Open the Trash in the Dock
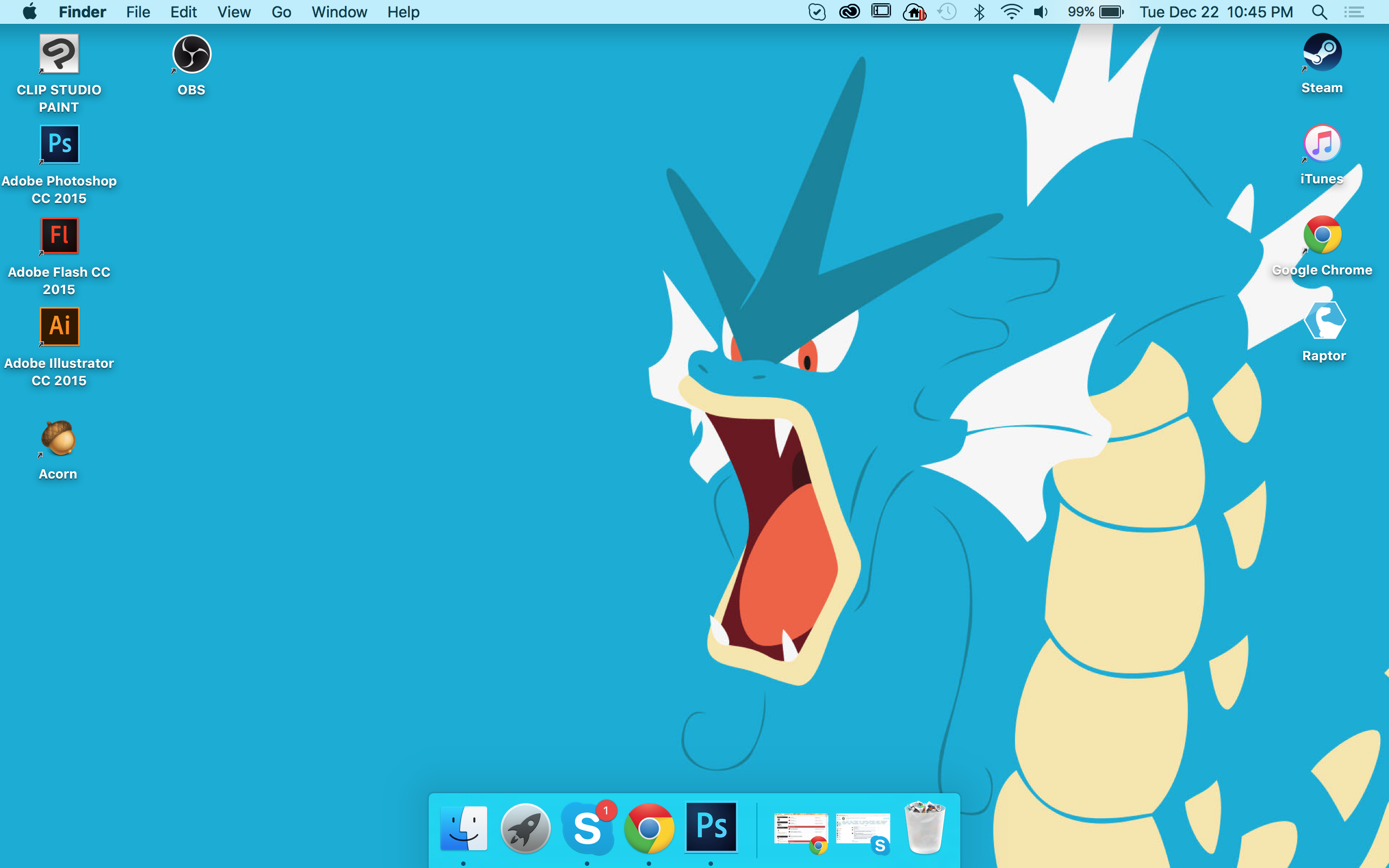Screen dimensions: 1389x868 925,827
